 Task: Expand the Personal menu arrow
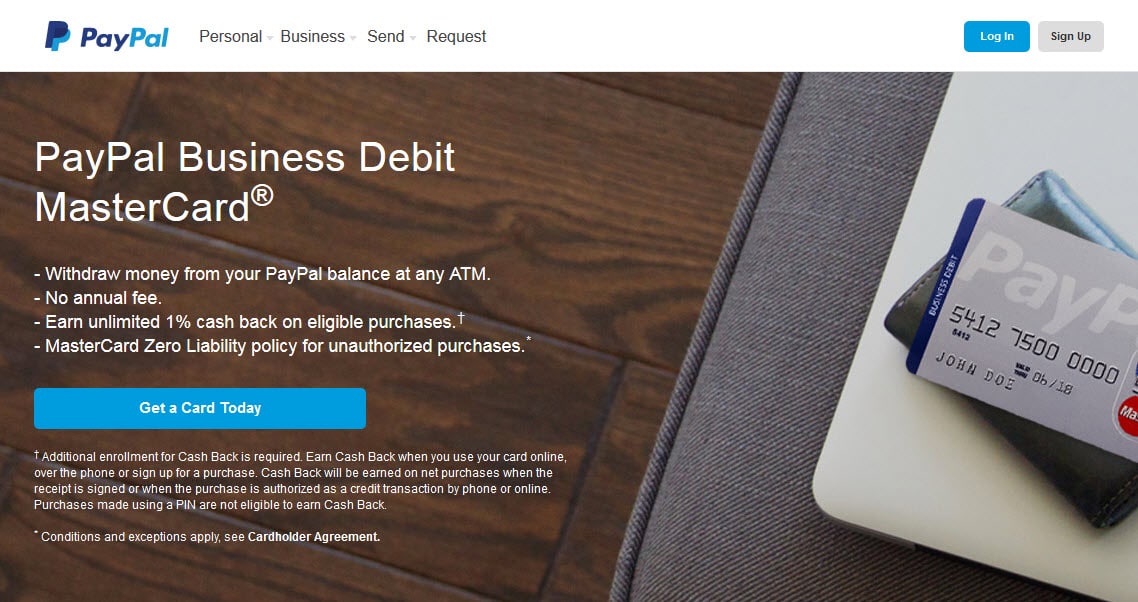click(x=269, y=38)
